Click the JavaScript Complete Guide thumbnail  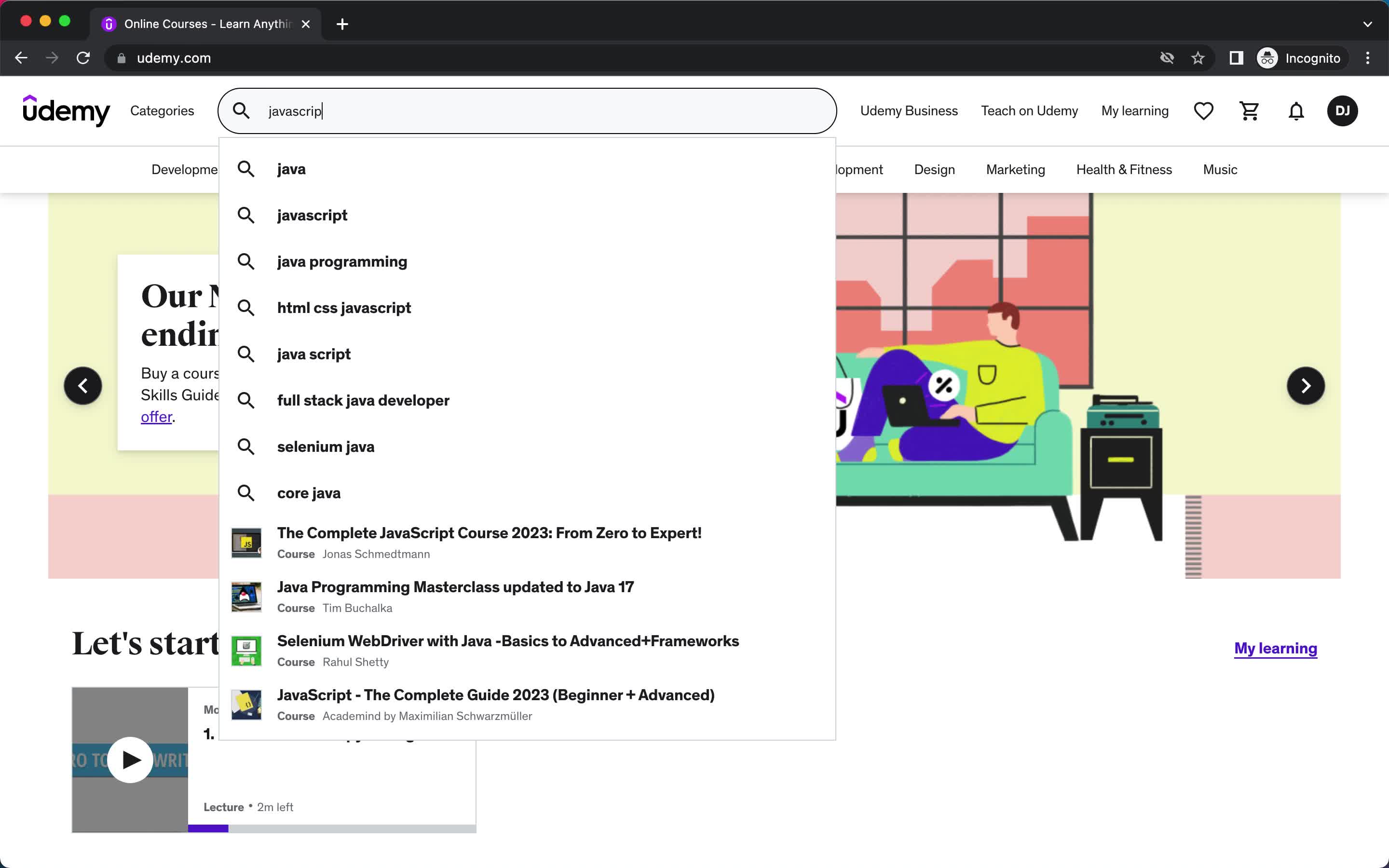pyautogui.click(x=246, y=705)
